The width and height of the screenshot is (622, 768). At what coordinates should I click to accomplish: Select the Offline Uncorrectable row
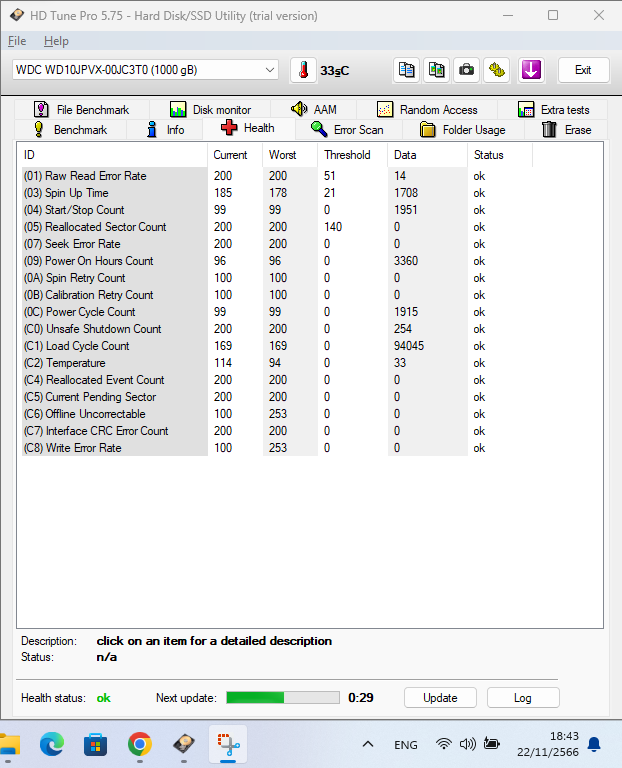pyautogui.click(x=277, y=414)
